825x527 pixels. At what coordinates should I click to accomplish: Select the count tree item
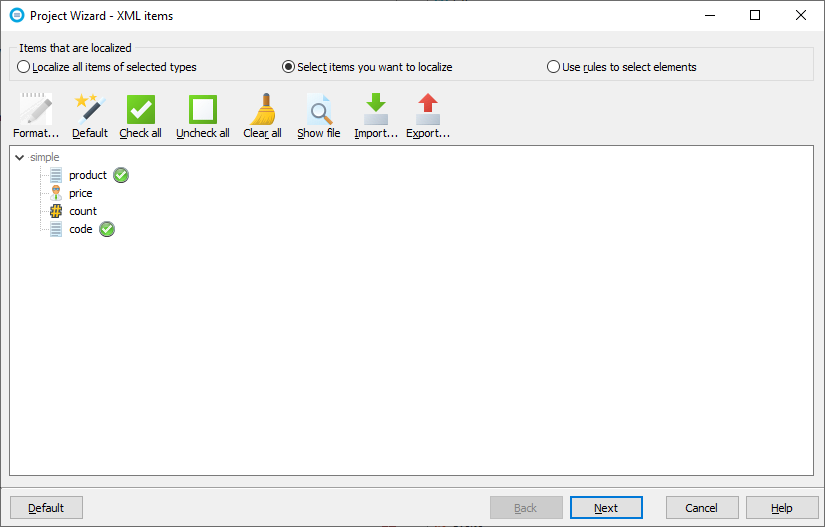[83, 211]
